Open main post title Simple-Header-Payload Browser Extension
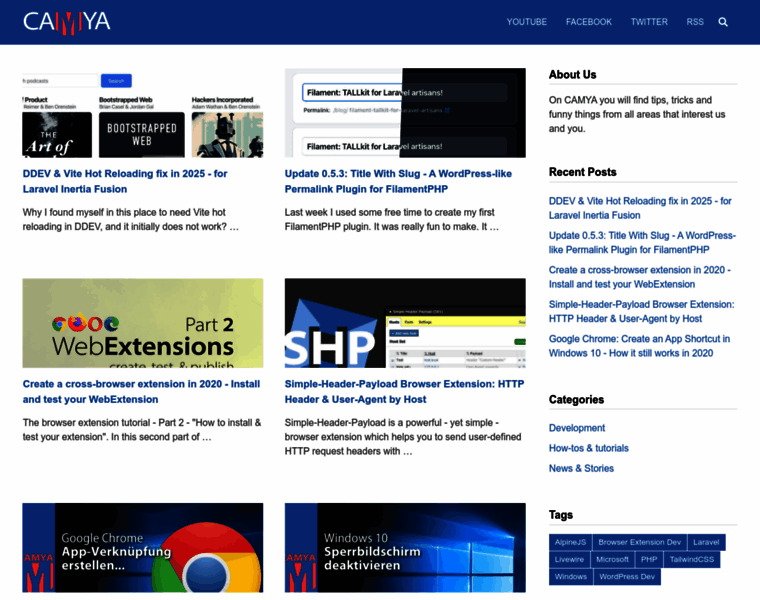760x600 pixels. pos(404,392)
